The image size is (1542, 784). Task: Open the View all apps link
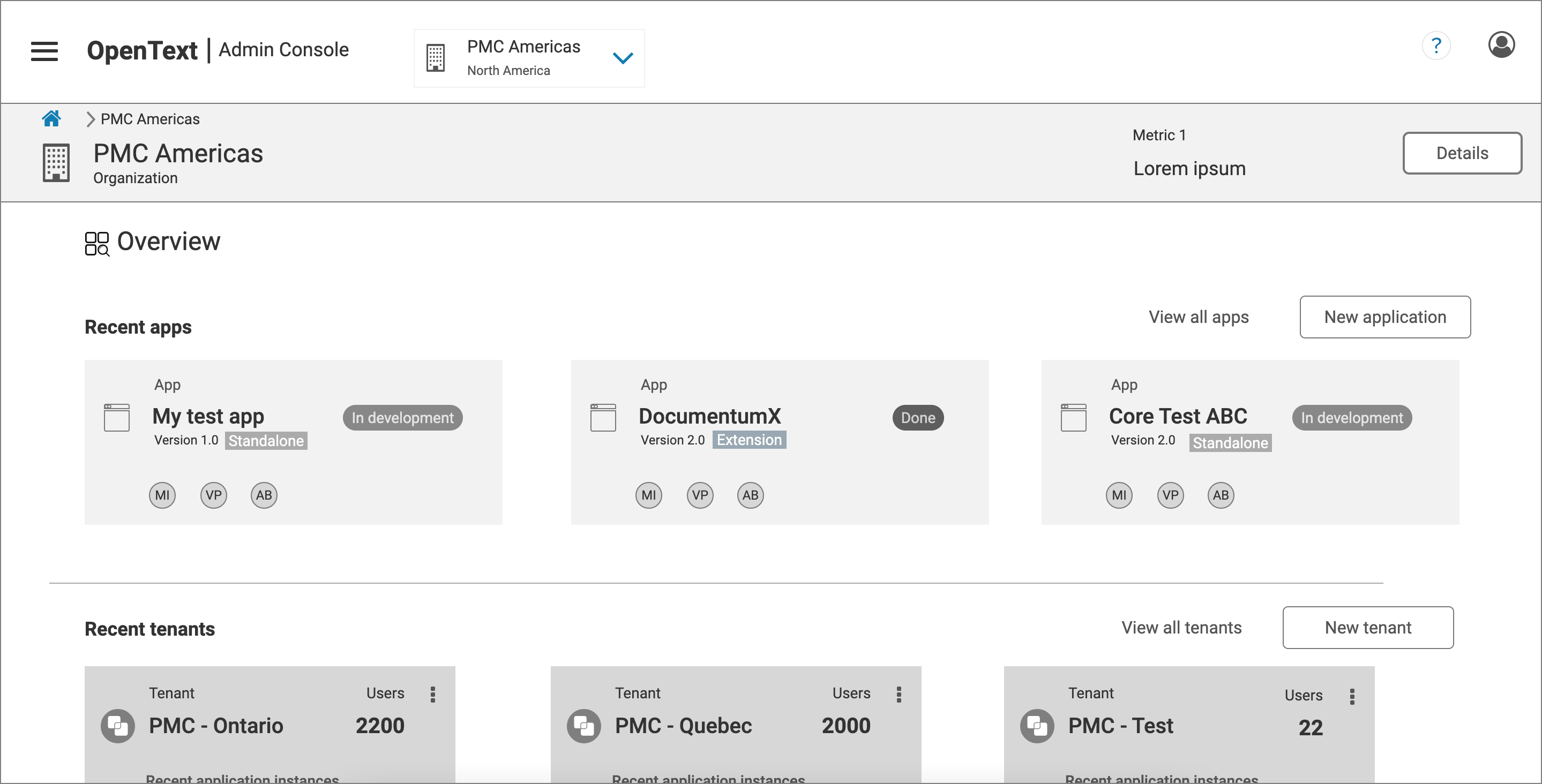point(1199,316)
